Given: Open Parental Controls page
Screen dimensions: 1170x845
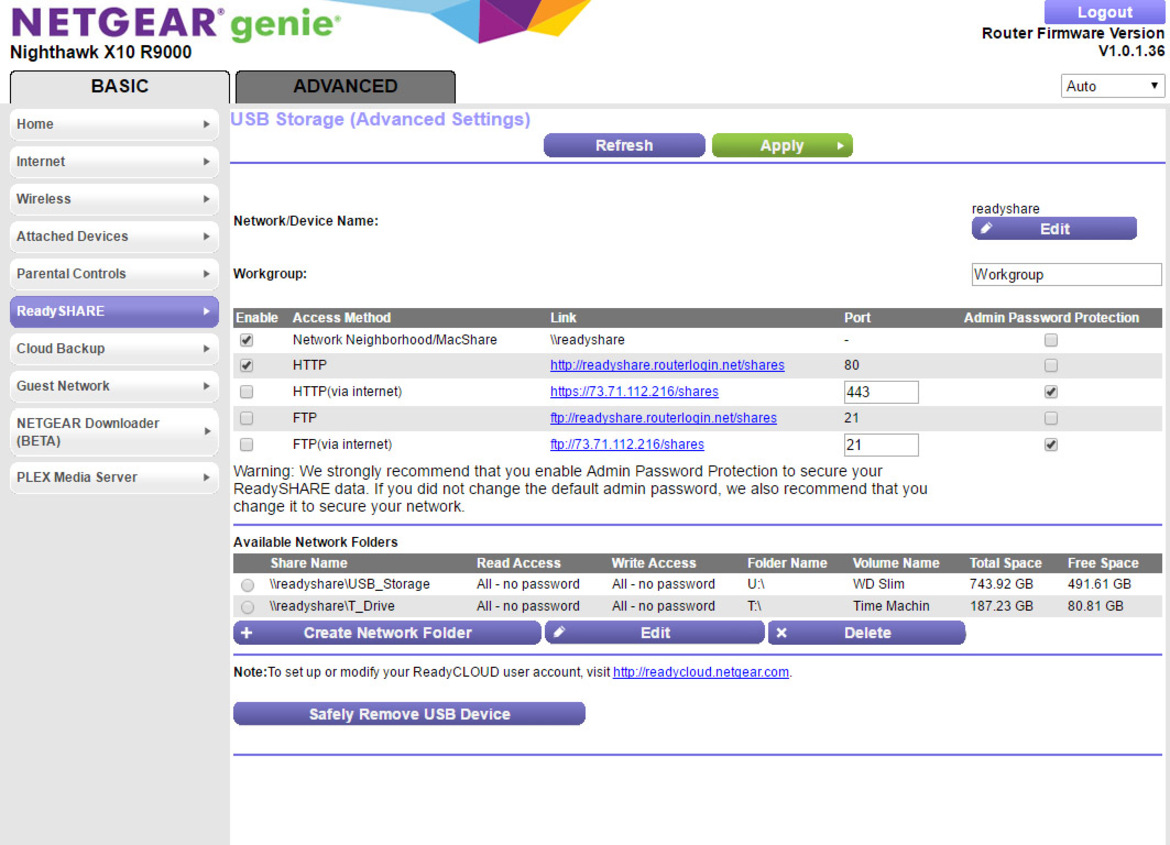Looking at the screenshot, I should [114, 274].
